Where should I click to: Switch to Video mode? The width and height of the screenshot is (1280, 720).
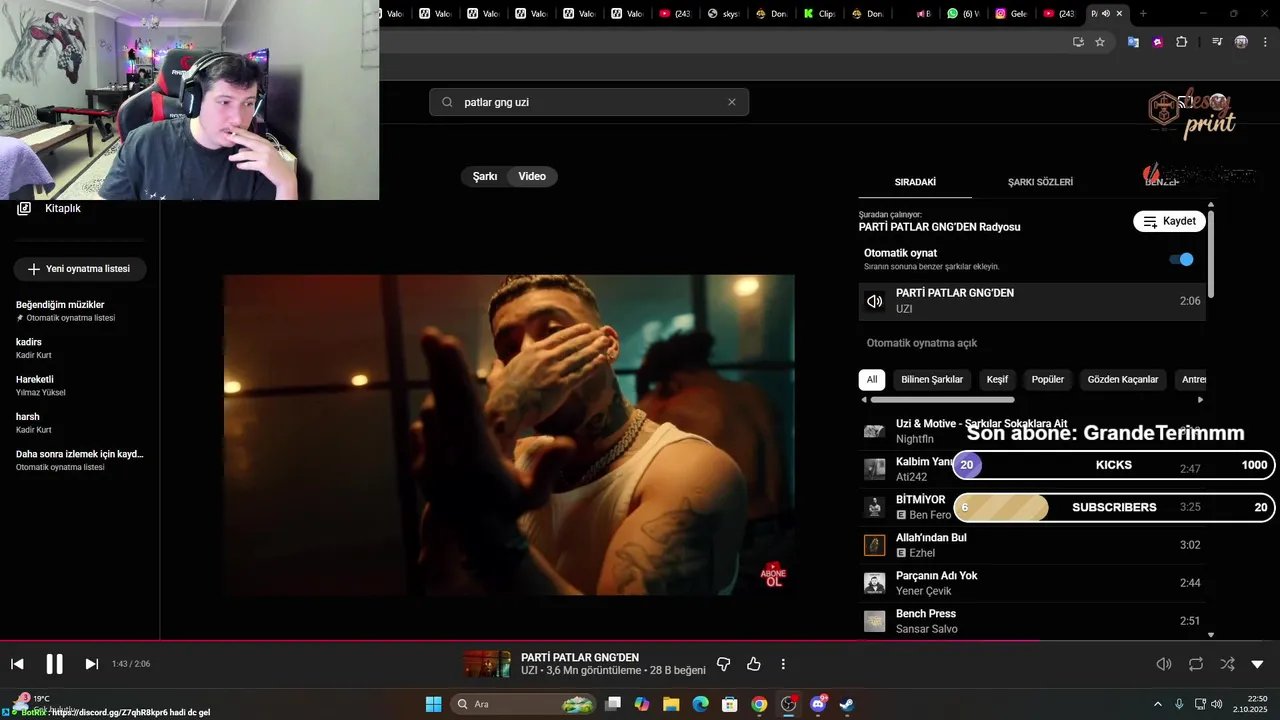click(532, 176)
